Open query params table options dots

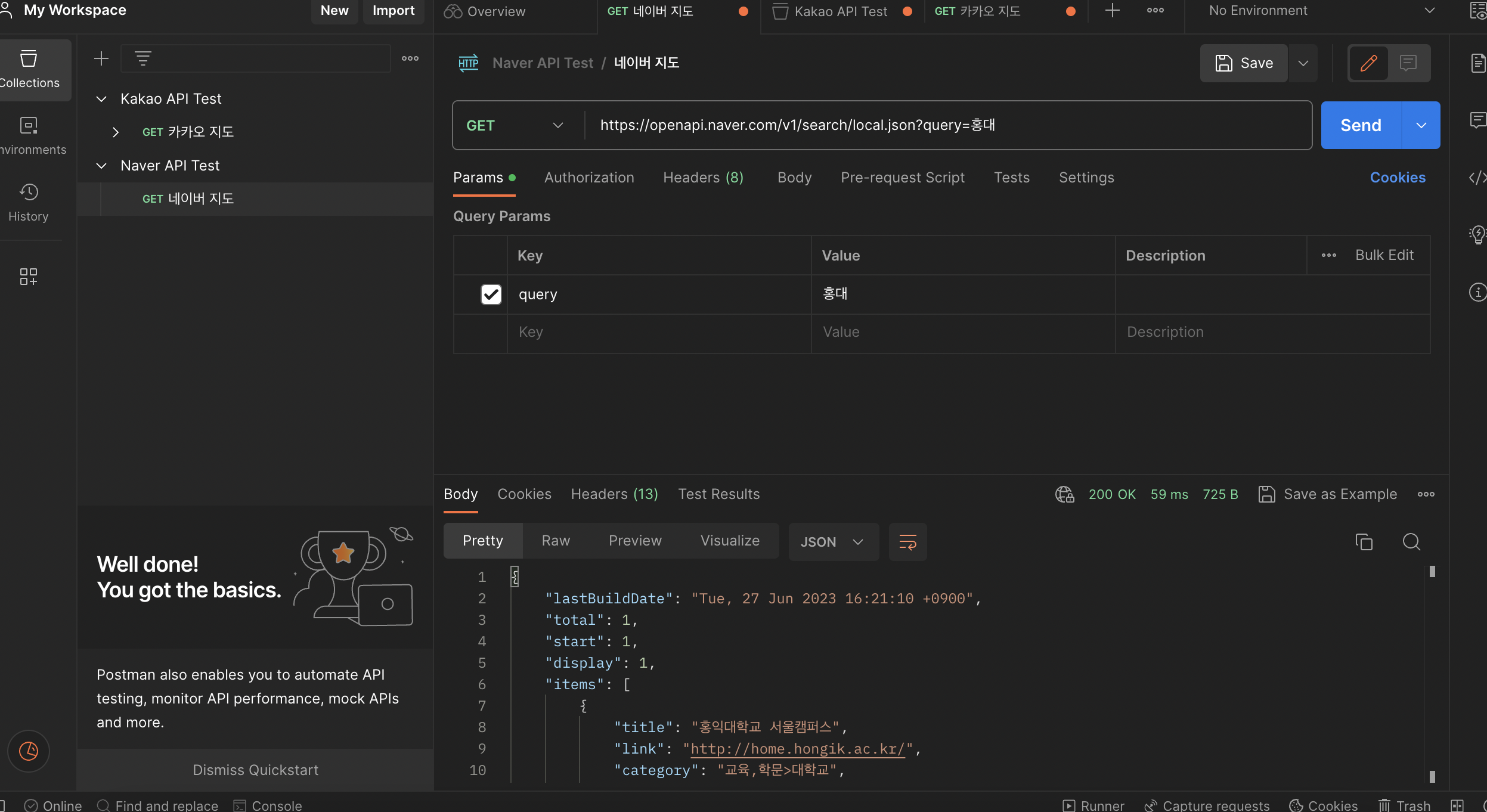coord(1329,255)
